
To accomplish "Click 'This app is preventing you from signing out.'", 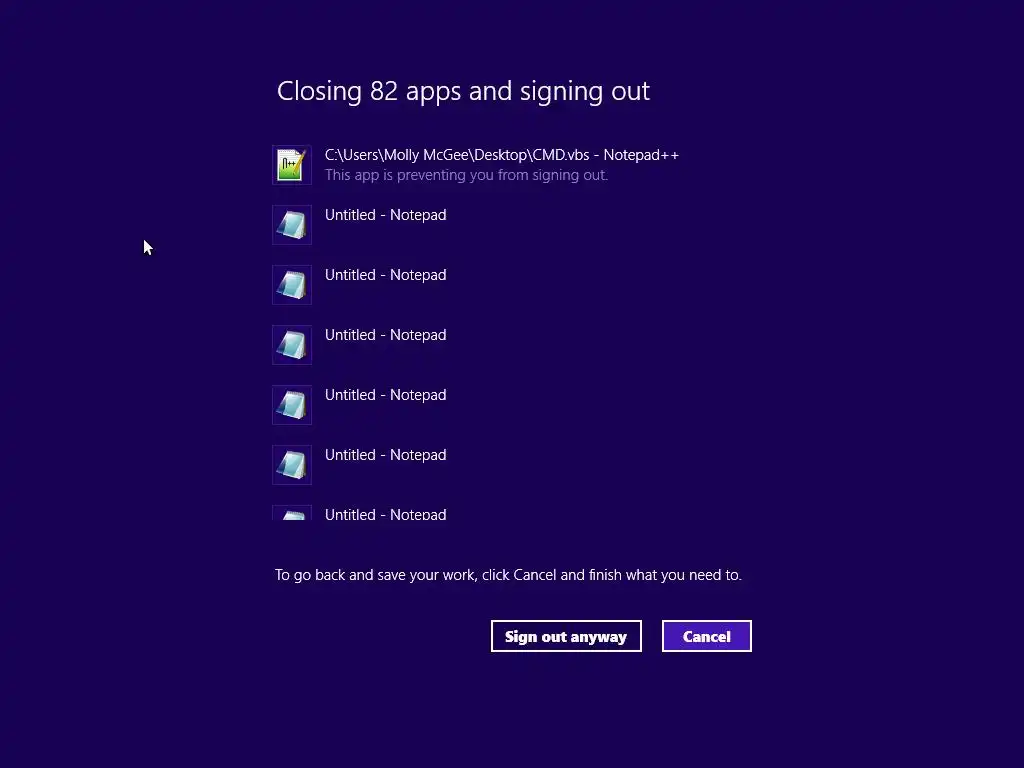I will 466,175.
